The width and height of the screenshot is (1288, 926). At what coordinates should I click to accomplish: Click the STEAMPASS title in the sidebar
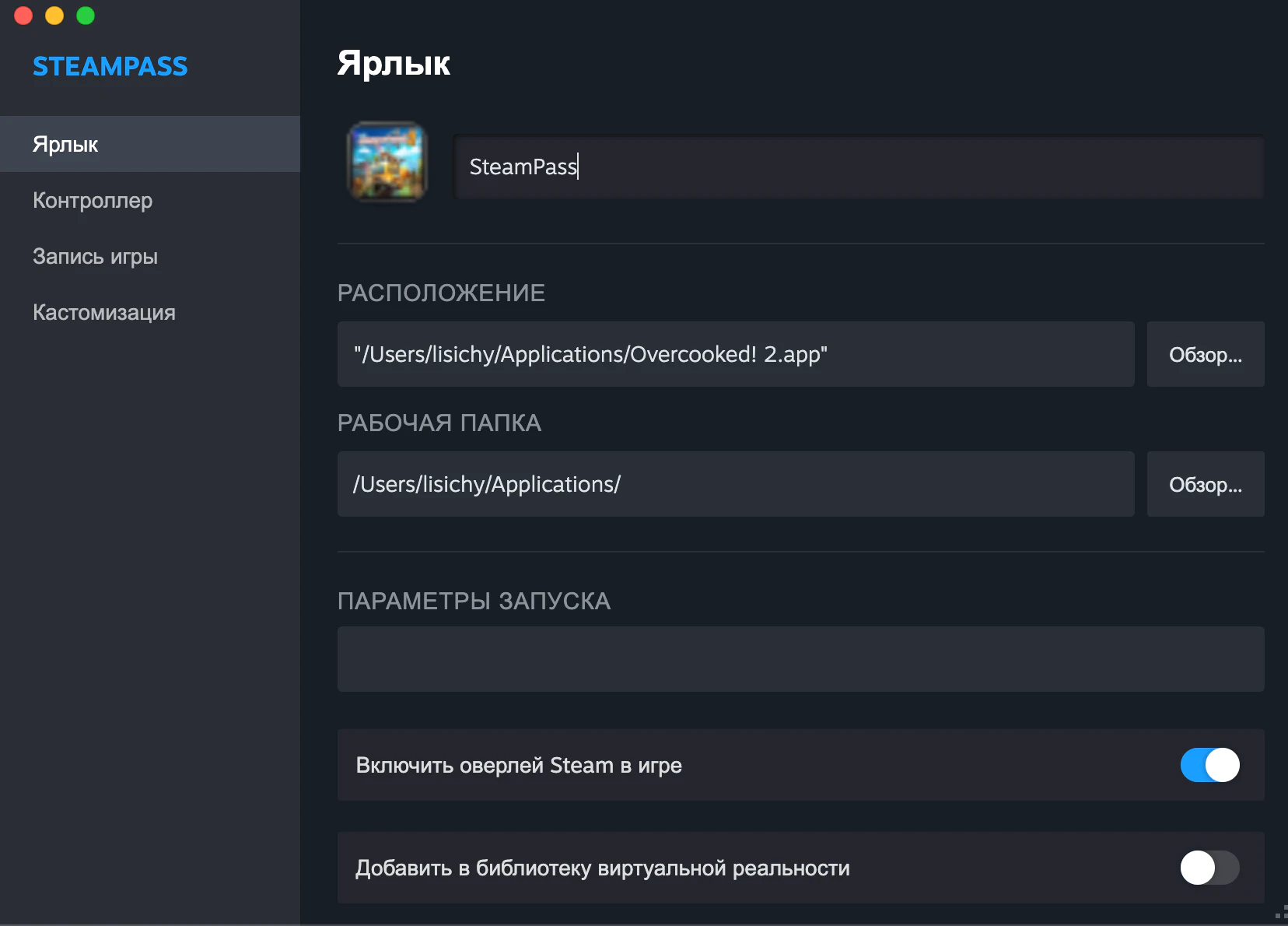point(110,66)
